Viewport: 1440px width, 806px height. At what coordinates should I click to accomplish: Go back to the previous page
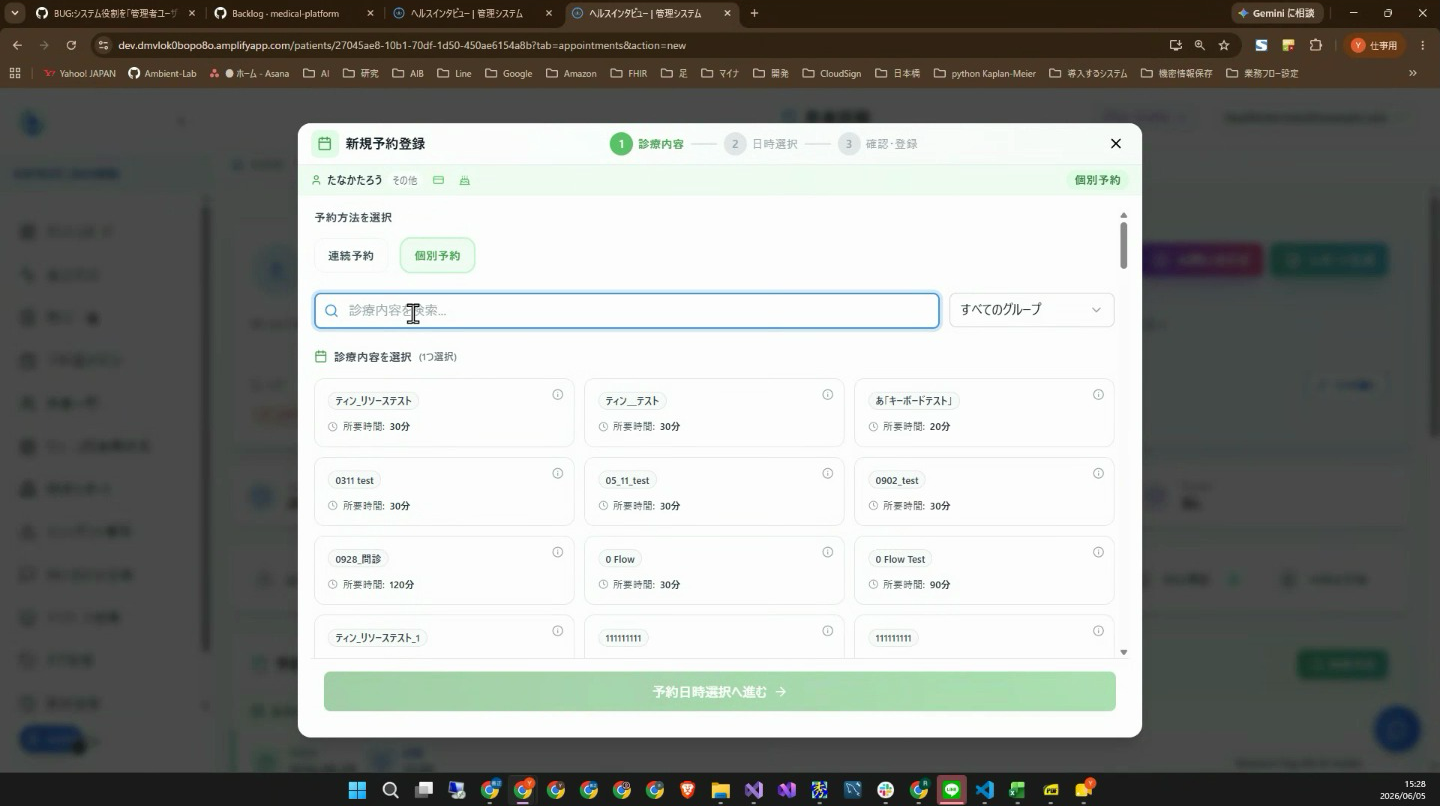tap(17, 45)
